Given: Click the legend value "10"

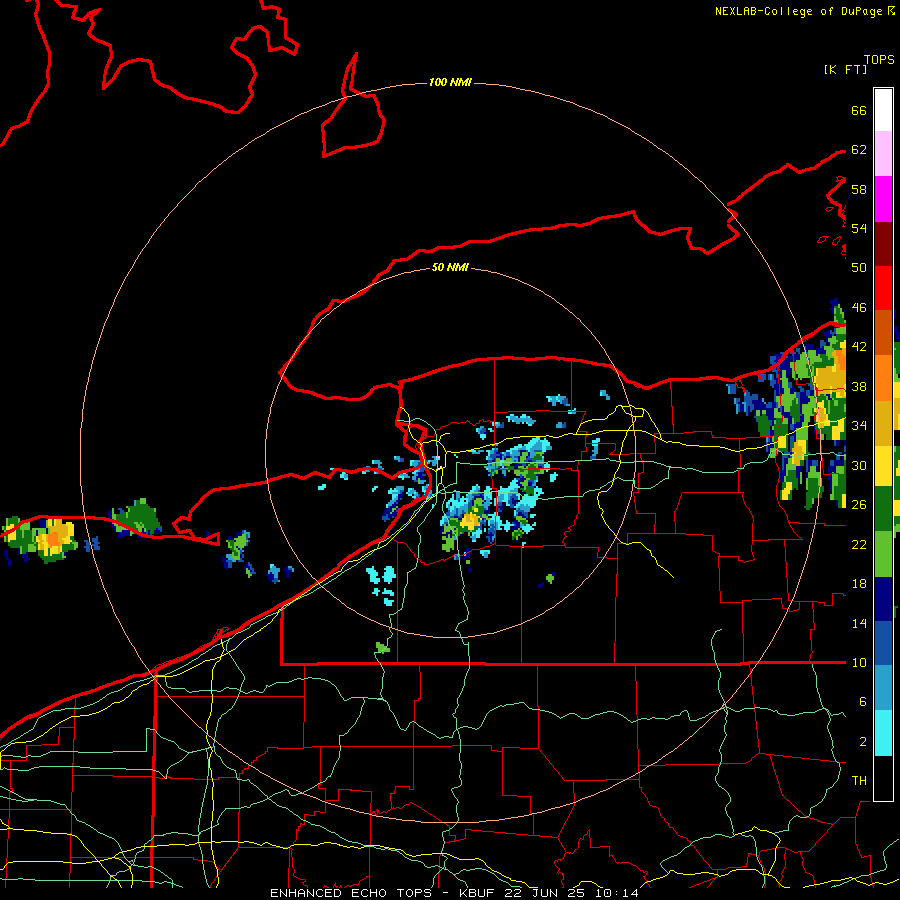Looking at the screenshot, I should 859,663.
